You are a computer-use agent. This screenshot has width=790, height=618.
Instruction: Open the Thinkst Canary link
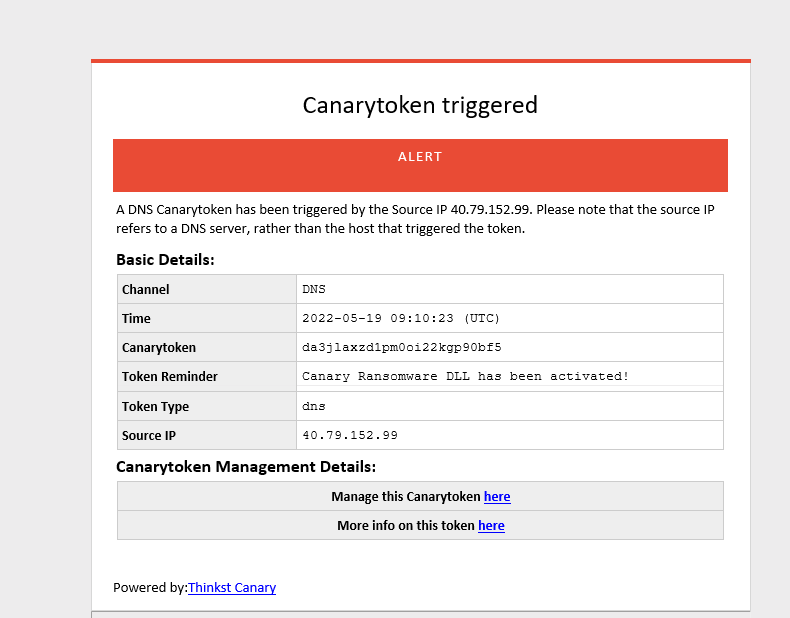coord(232,587)
